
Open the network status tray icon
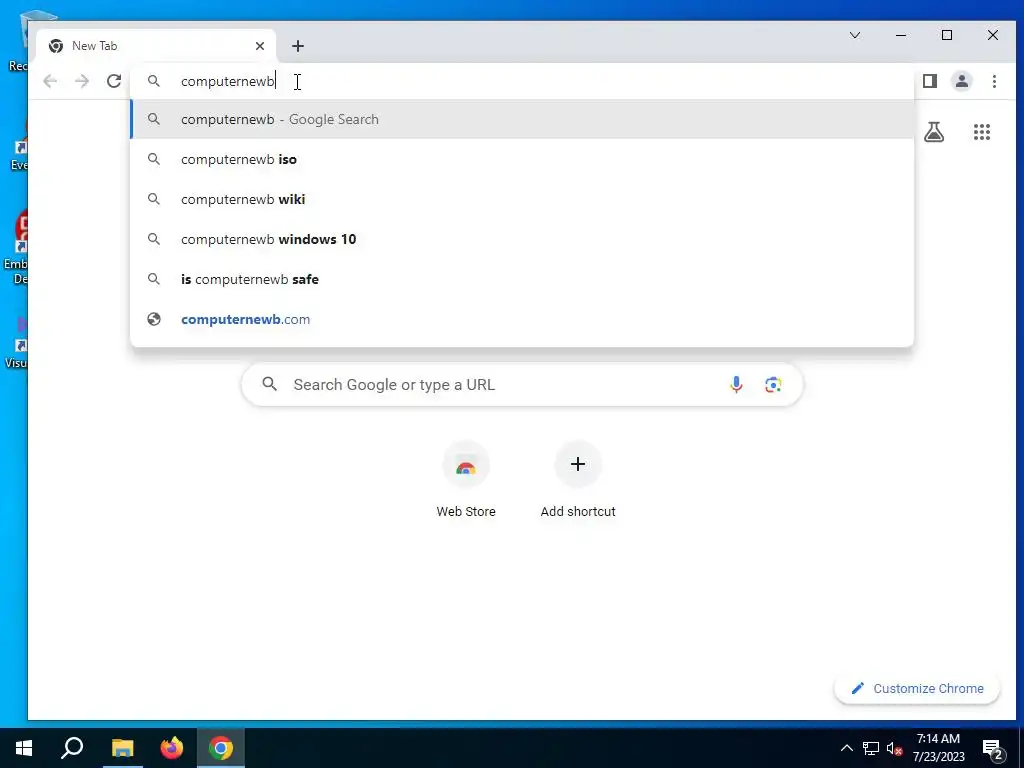pyautogui.click(x=871, y=748)
